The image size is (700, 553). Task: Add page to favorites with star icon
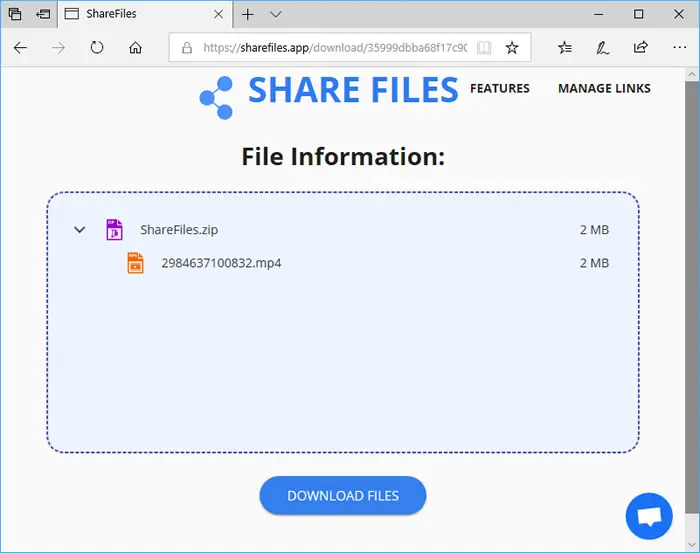pyautogui.click(x=512, y=47)
